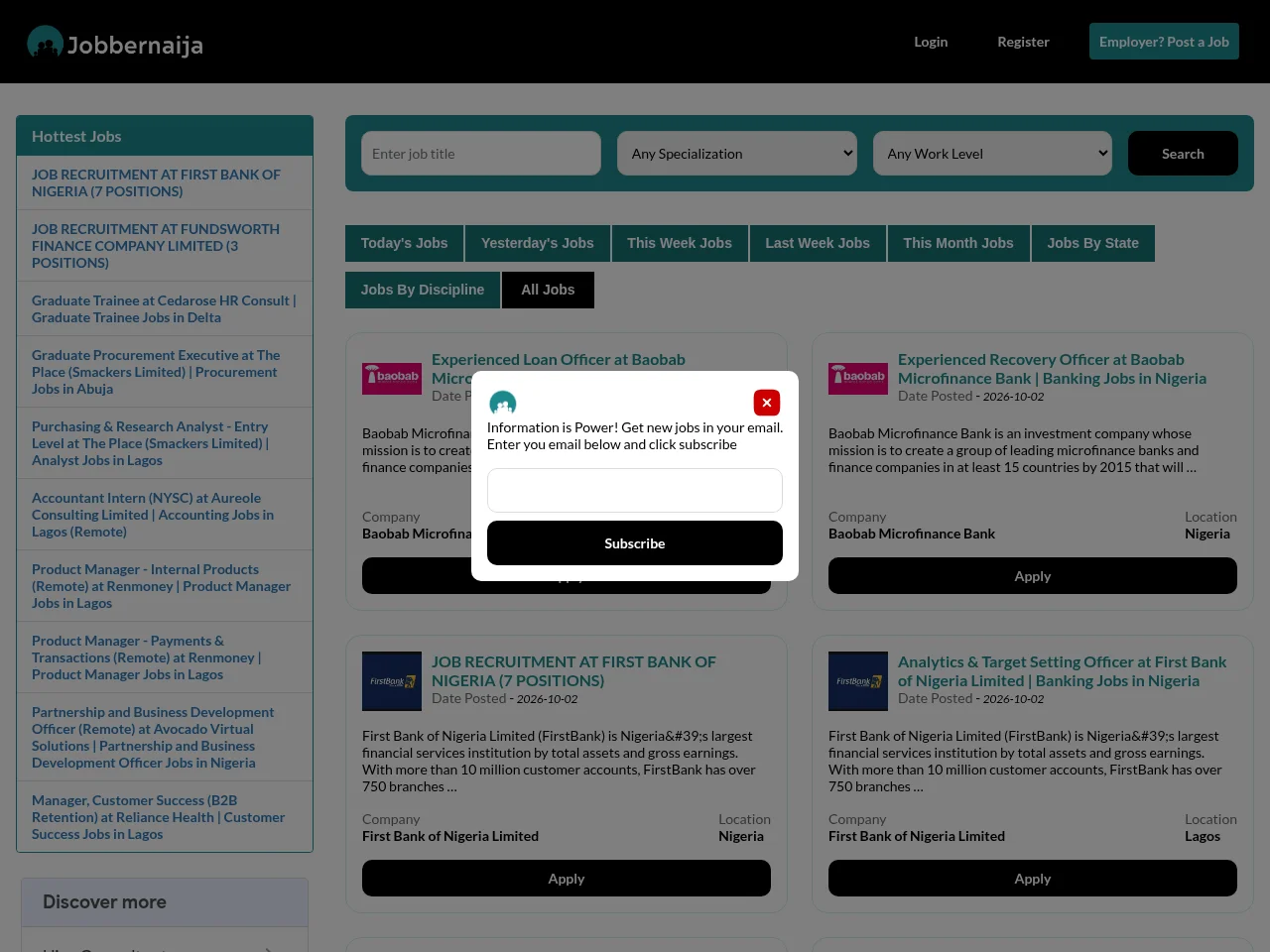Switch to Yesterday's Jobs tab

click(538, 243)
